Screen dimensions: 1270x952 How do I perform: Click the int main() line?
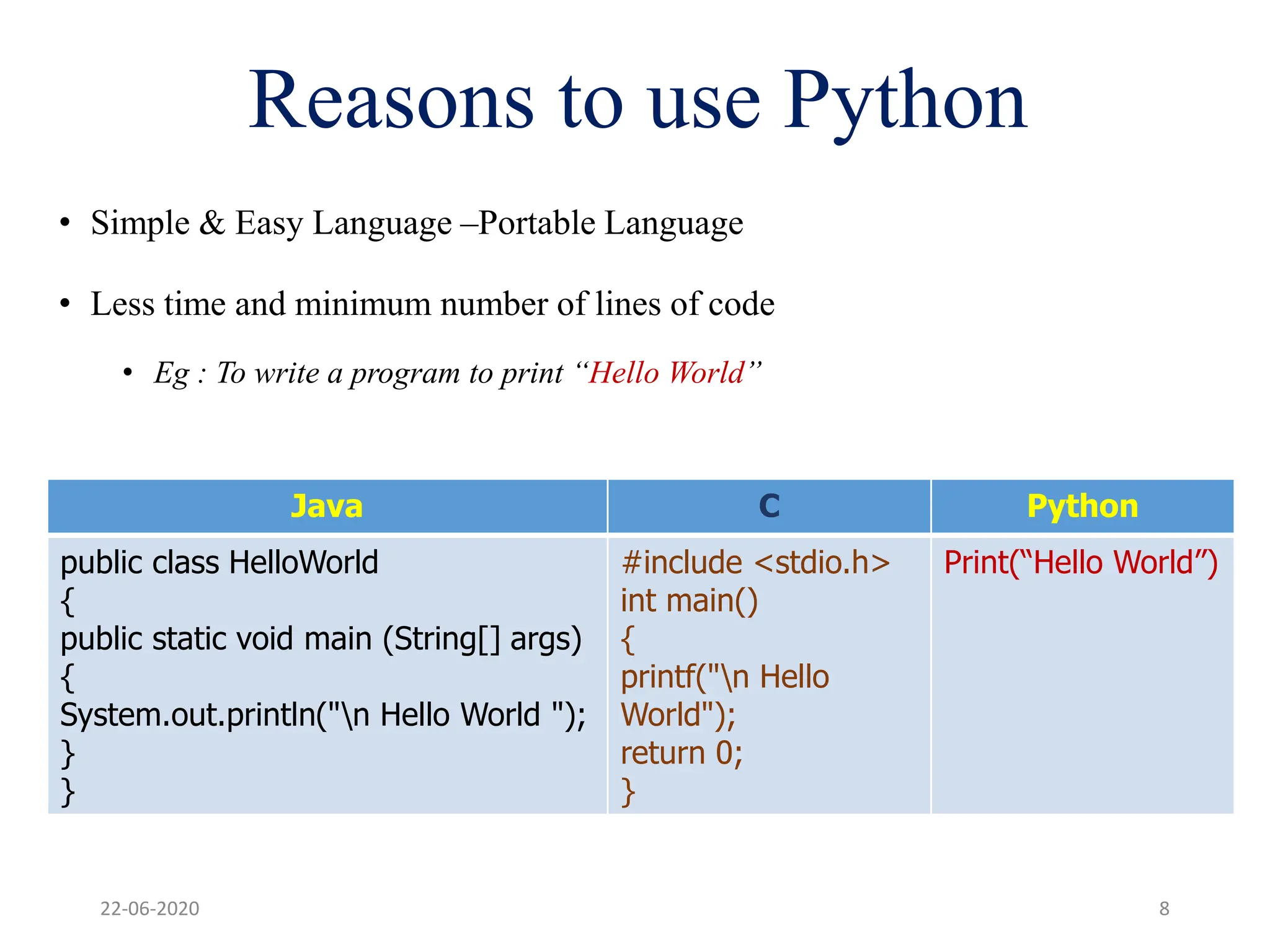(689, 601)
